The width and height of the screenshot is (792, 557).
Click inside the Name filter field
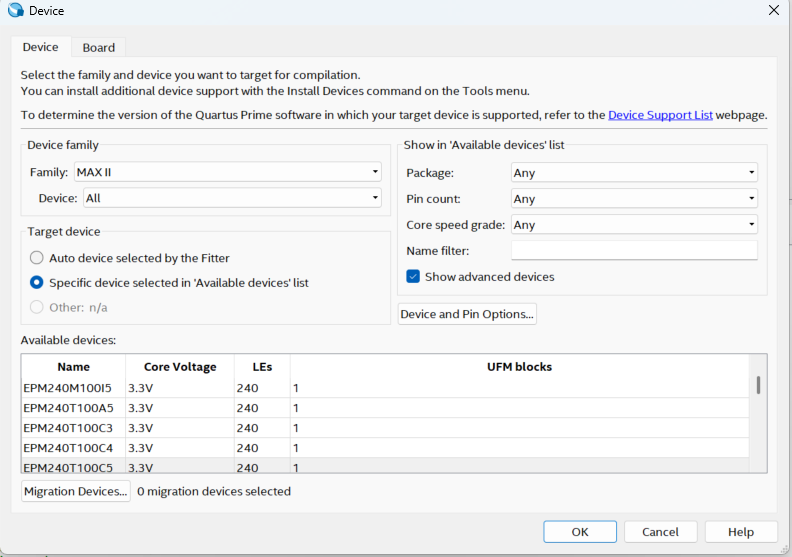pyautogui.click(x=634, y=250)
